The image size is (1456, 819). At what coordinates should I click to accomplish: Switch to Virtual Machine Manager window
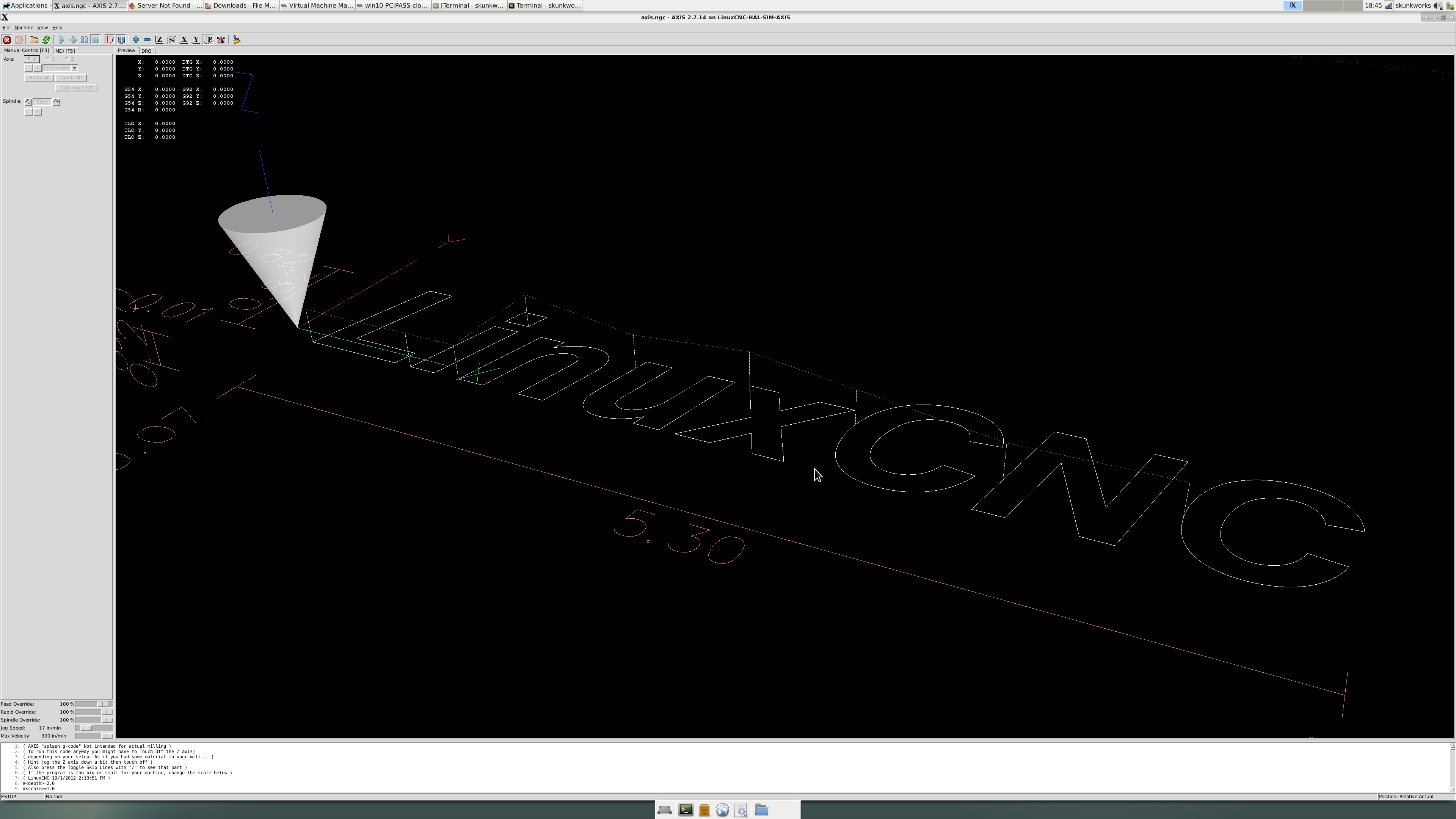tap(317, 5)
